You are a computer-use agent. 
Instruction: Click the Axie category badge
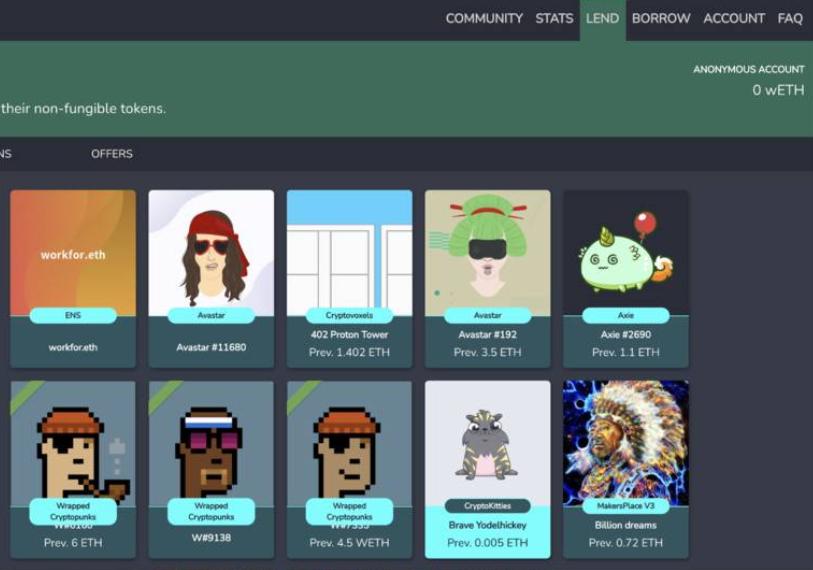(625, 315)
